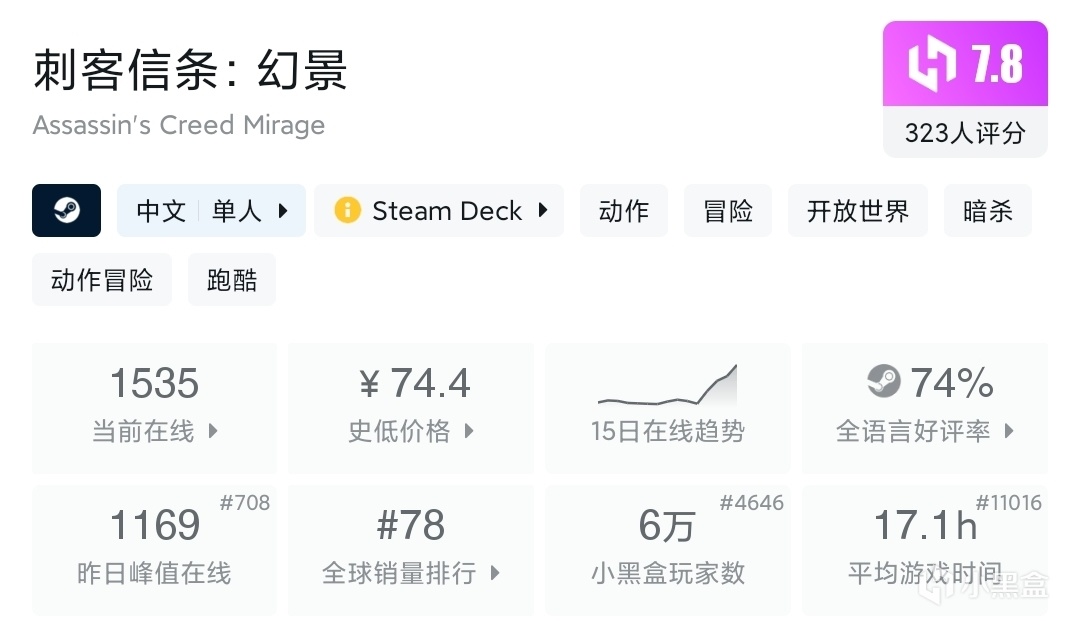Image resolution: width=1080 pixels, height=621 pixels.
Task: Expand the 史低价格 price history arrow
Action: (x=469, y=432)
